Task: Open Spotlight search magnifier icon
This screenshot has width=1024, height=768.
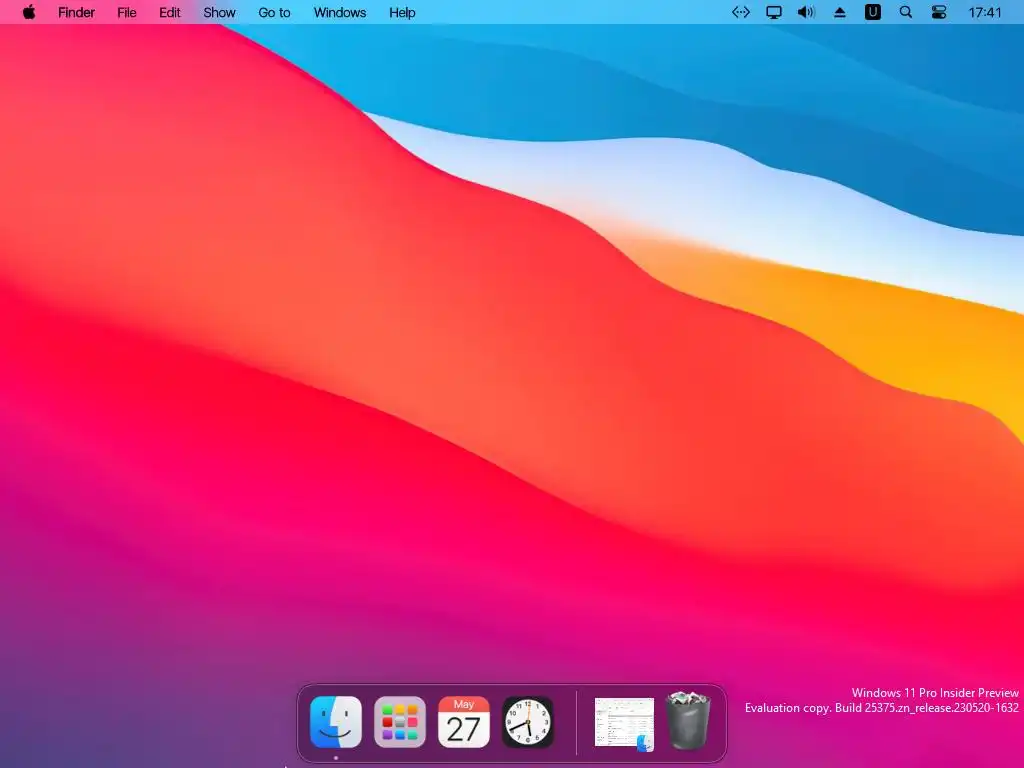Action: pos(906,12)
